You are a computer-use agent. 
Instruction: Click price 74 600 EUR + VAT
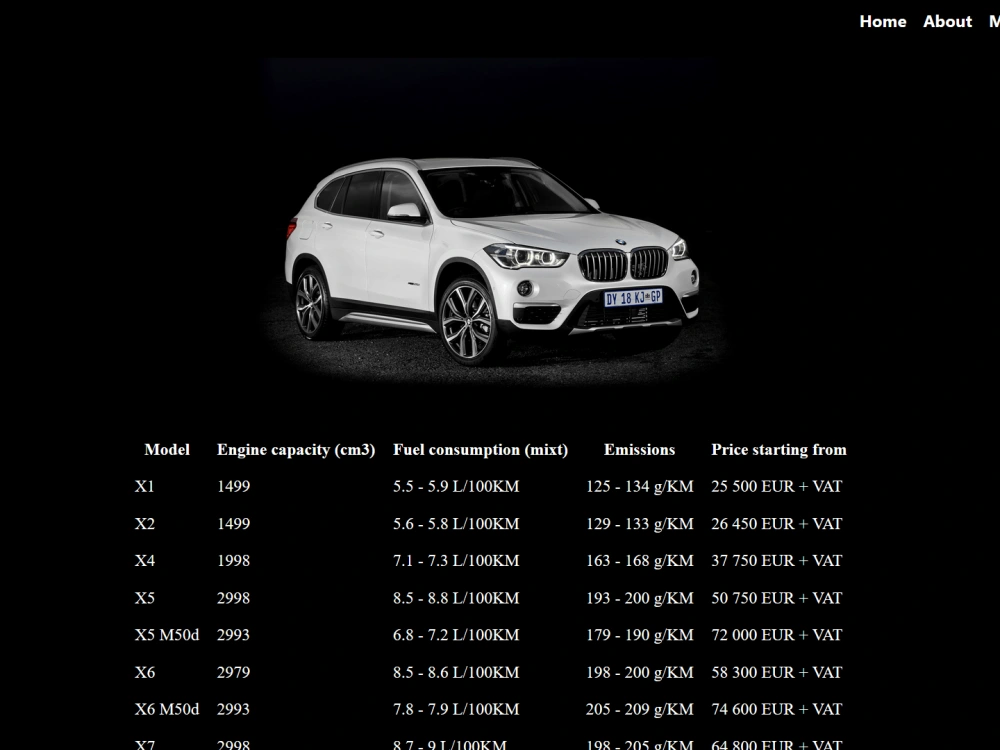coord(777,709)
